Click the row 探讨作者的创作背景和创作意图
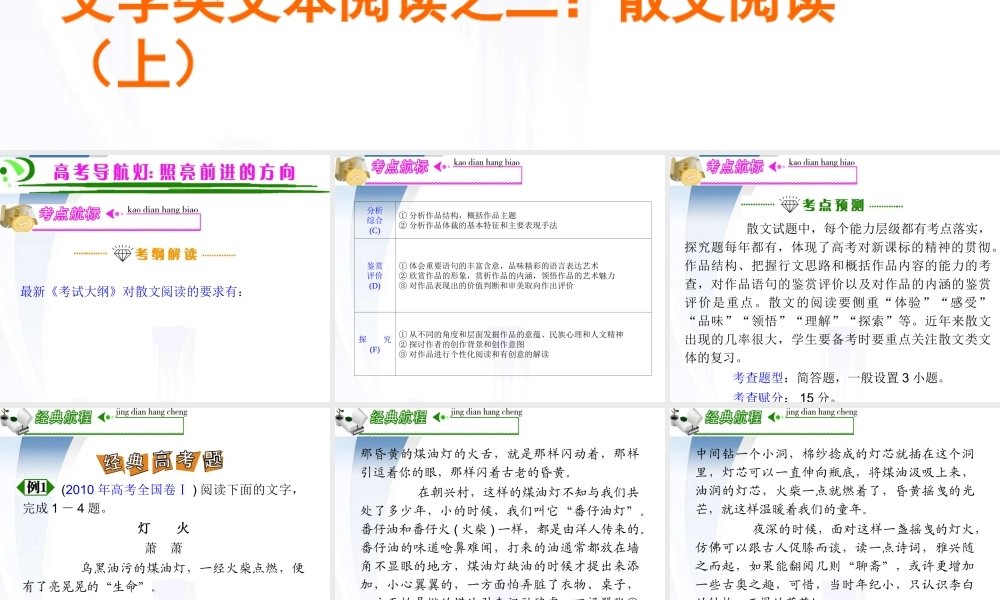The height and width of the screenshot is (600, 1000). [462, 344]
